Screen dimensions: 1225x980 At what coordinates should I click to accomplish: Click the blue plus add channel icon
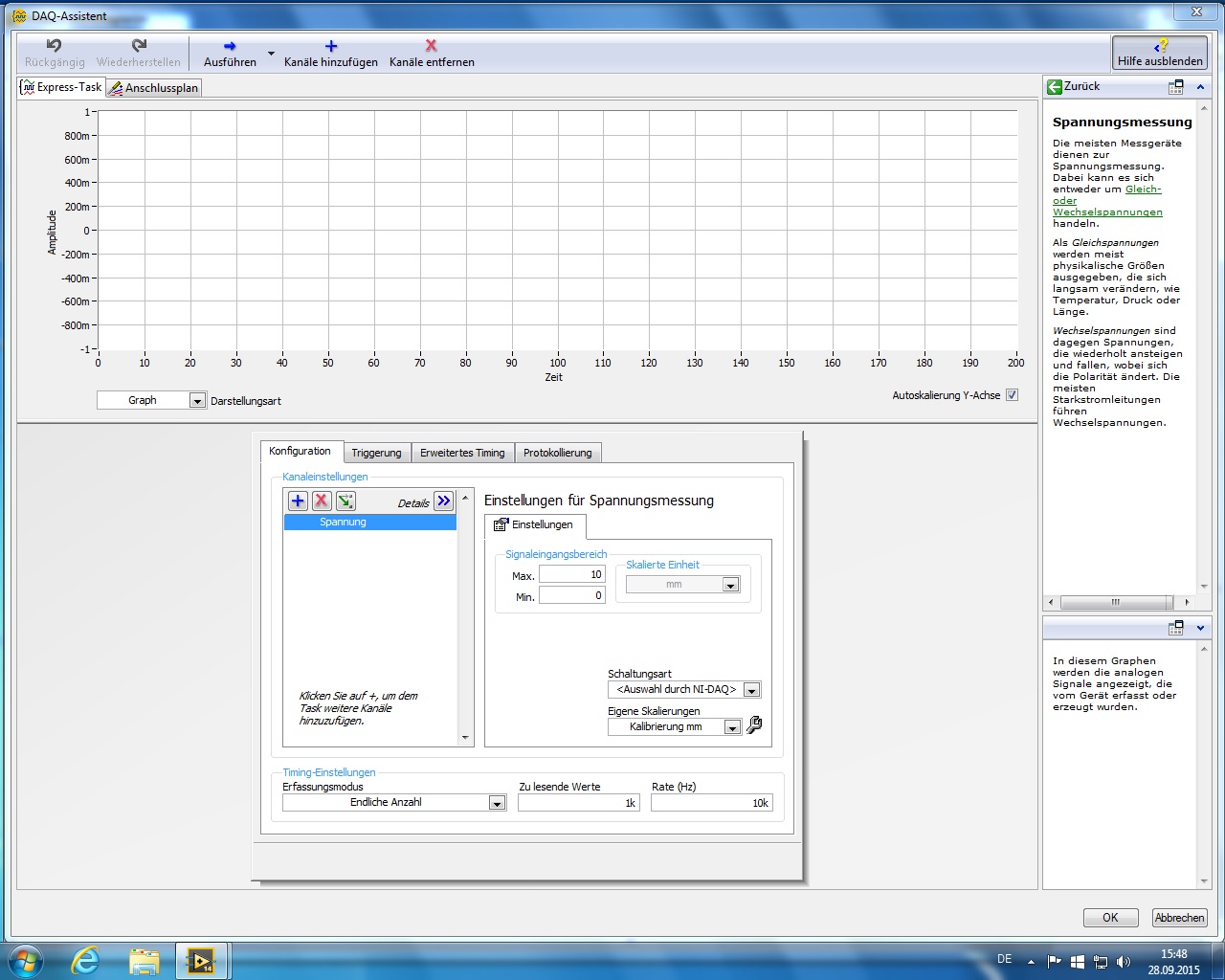click(298, 501)
